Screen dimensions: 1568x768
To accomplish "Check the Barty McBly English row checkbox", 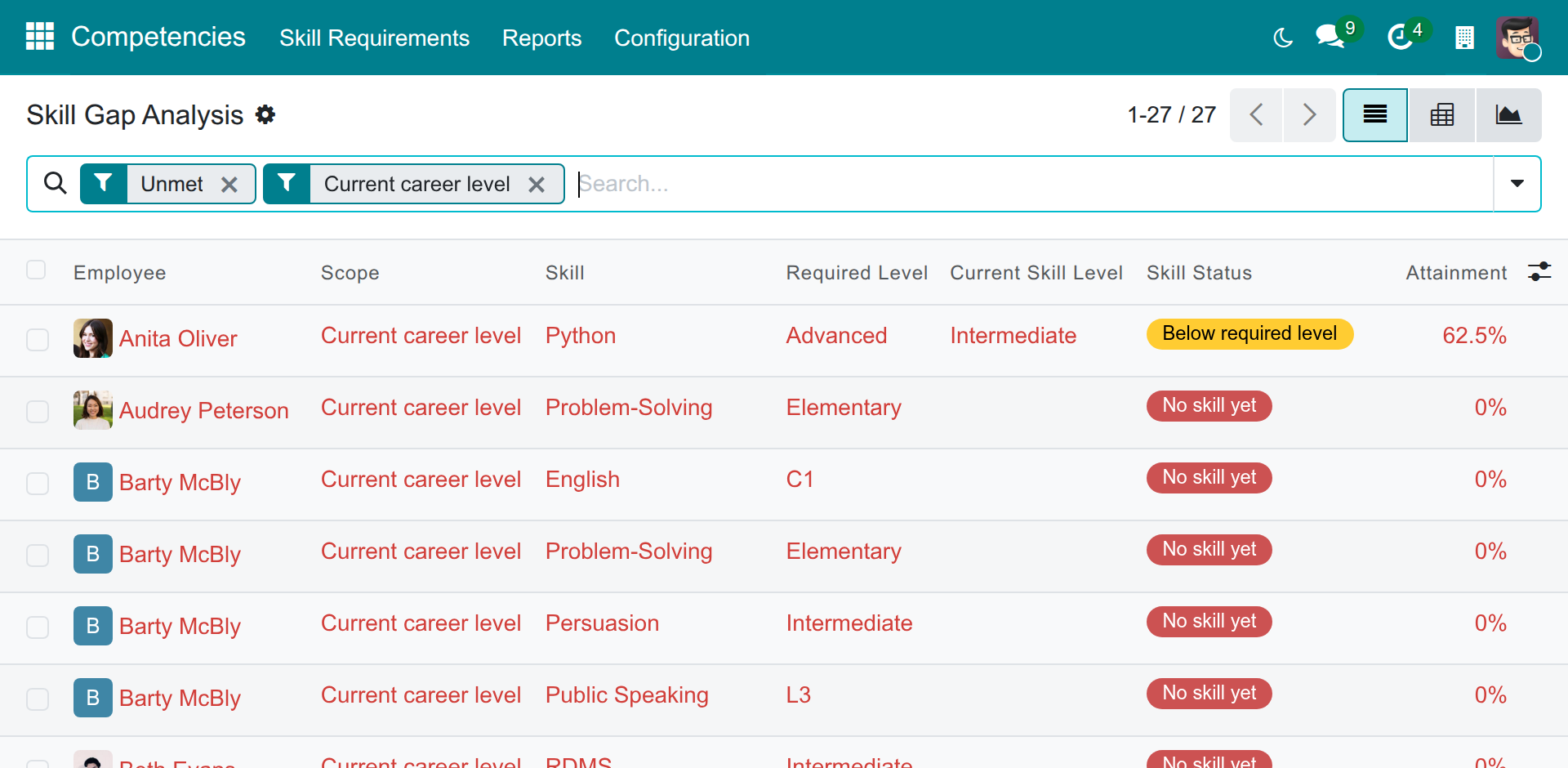I will click(x=38, y=483).
